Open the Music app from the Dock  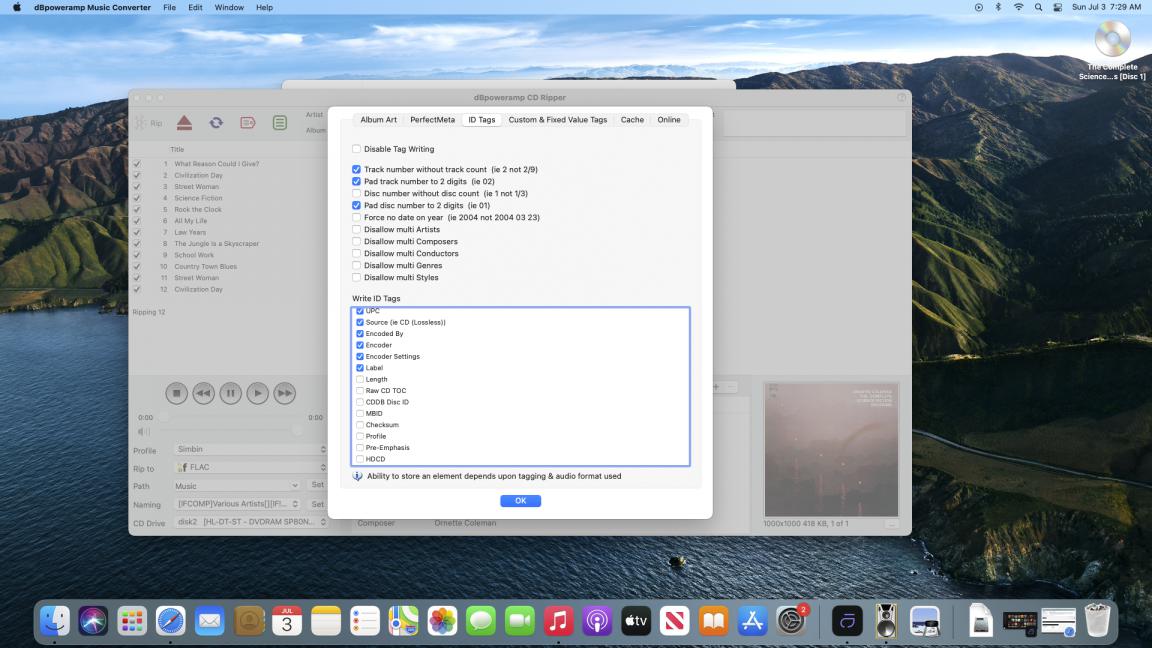[x=558, y=621]
